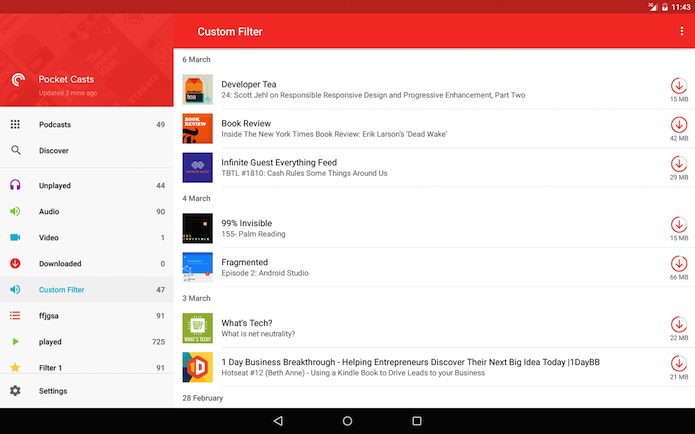This screenshot has width=695, height=434.
Task: Open the Developer Tea artwork thumbnail
Action: (x=197, y=89)
